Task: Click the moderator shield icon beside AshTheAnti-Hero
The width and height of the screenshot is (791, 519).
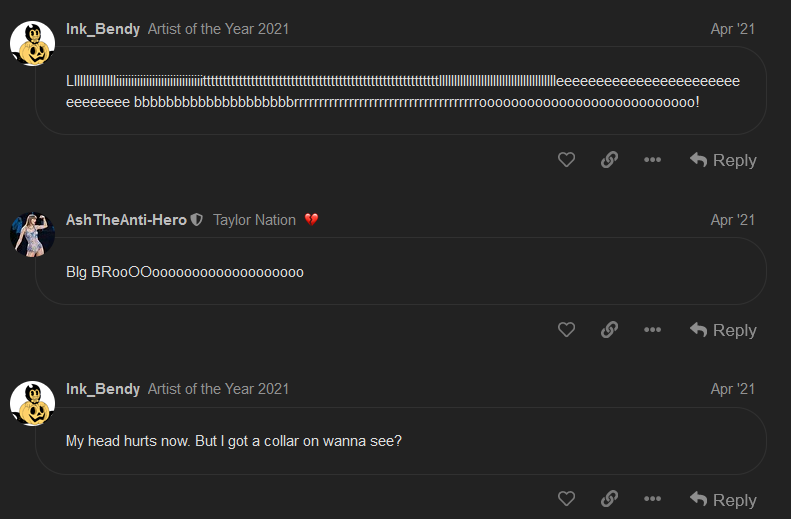Action: [197, 220]
